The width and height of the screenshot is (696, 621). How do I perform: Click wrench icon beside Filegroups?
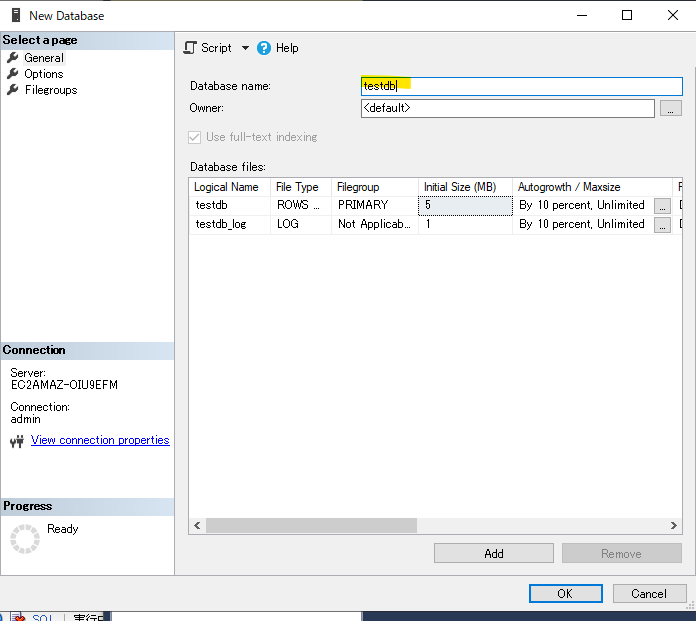click(x=12, y=89)
